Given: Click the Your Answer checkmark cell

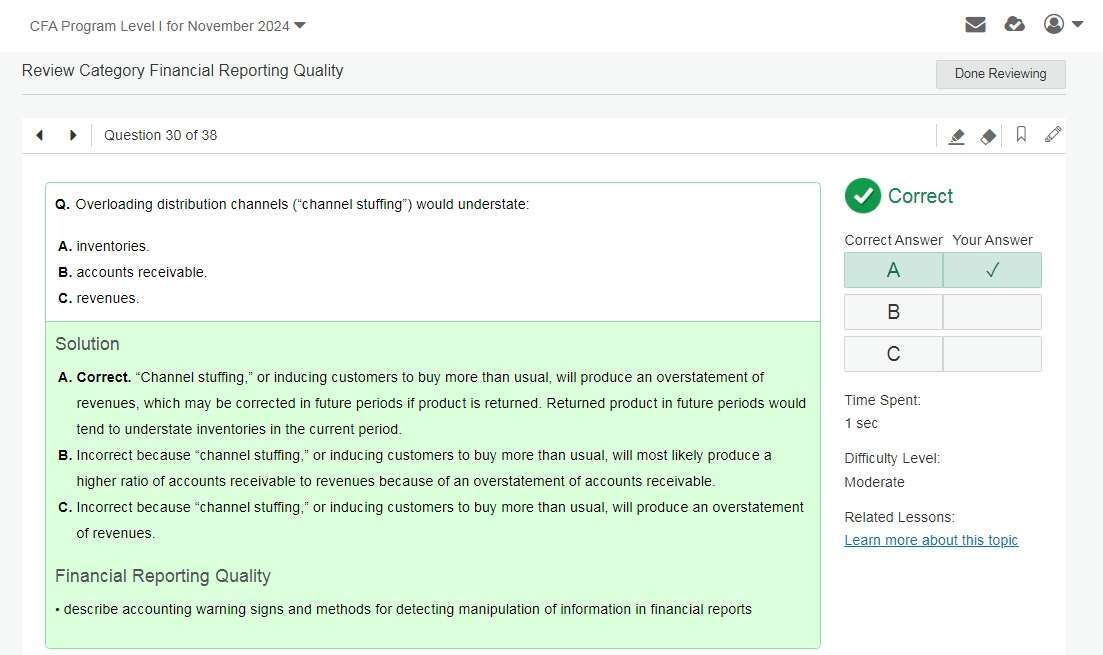Looking at the screenshot, I should (992, 270).
